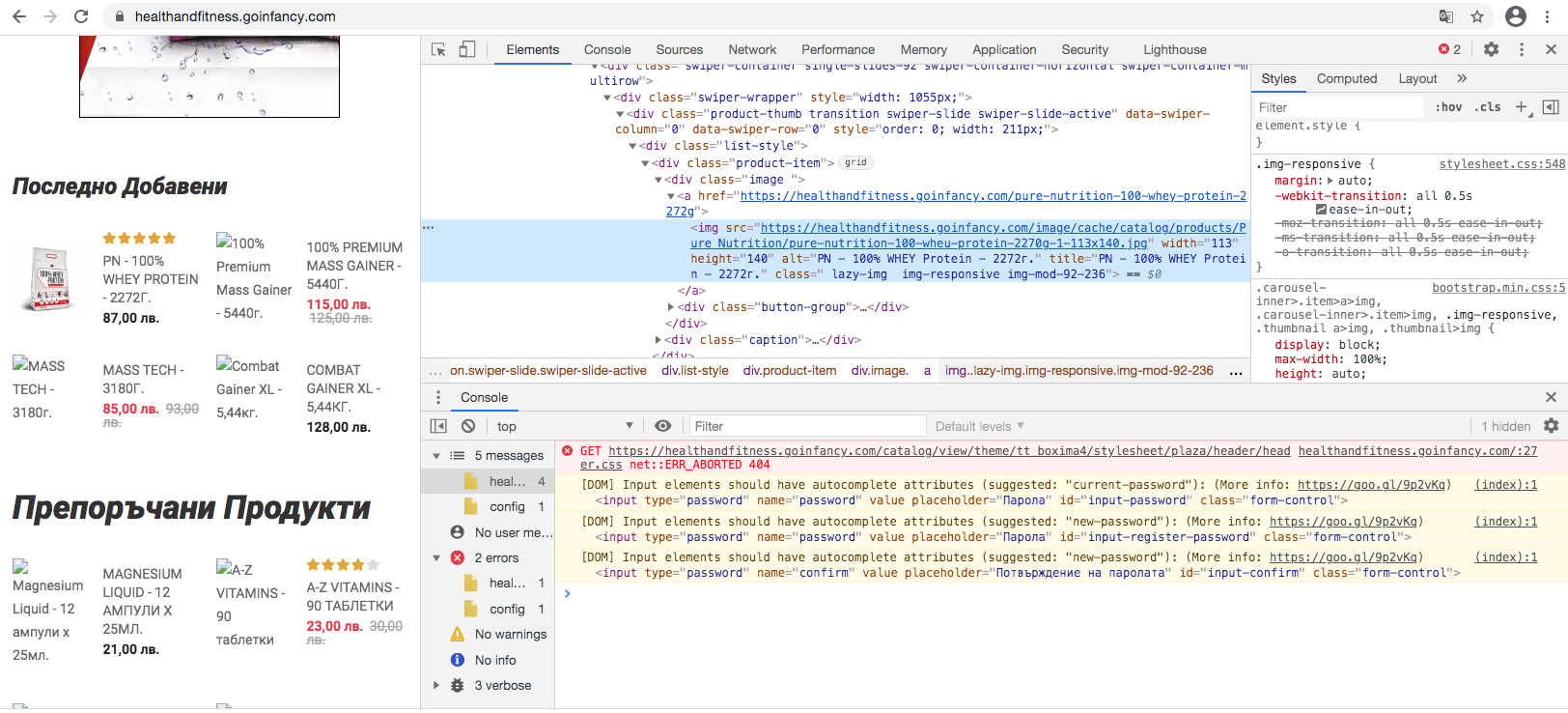Open the JavaScript context top dropdown
This screenshot has height=713, width=1568.
click(565, 426)
